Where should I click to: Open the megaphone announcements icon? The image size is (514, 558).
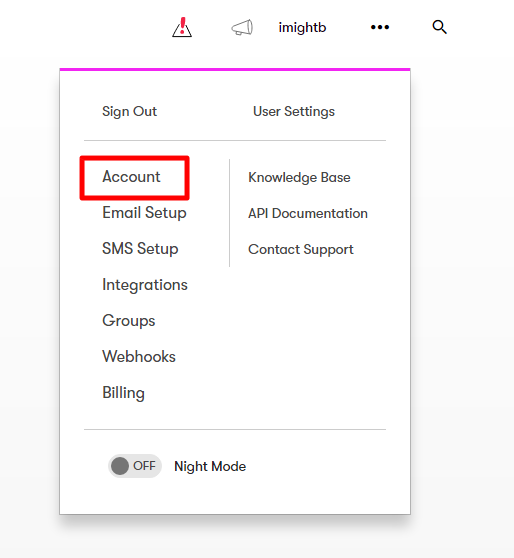pos(242,27)
